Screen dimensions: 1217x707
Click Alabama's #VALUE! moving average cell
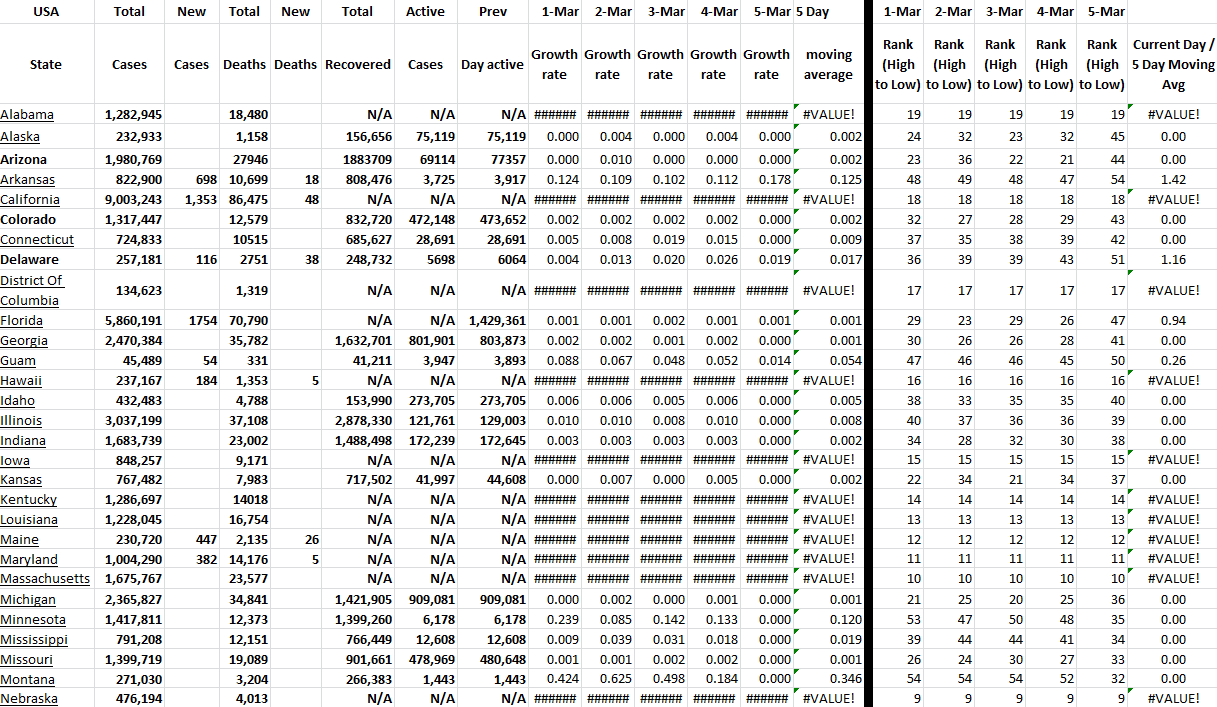click(829, 115)
